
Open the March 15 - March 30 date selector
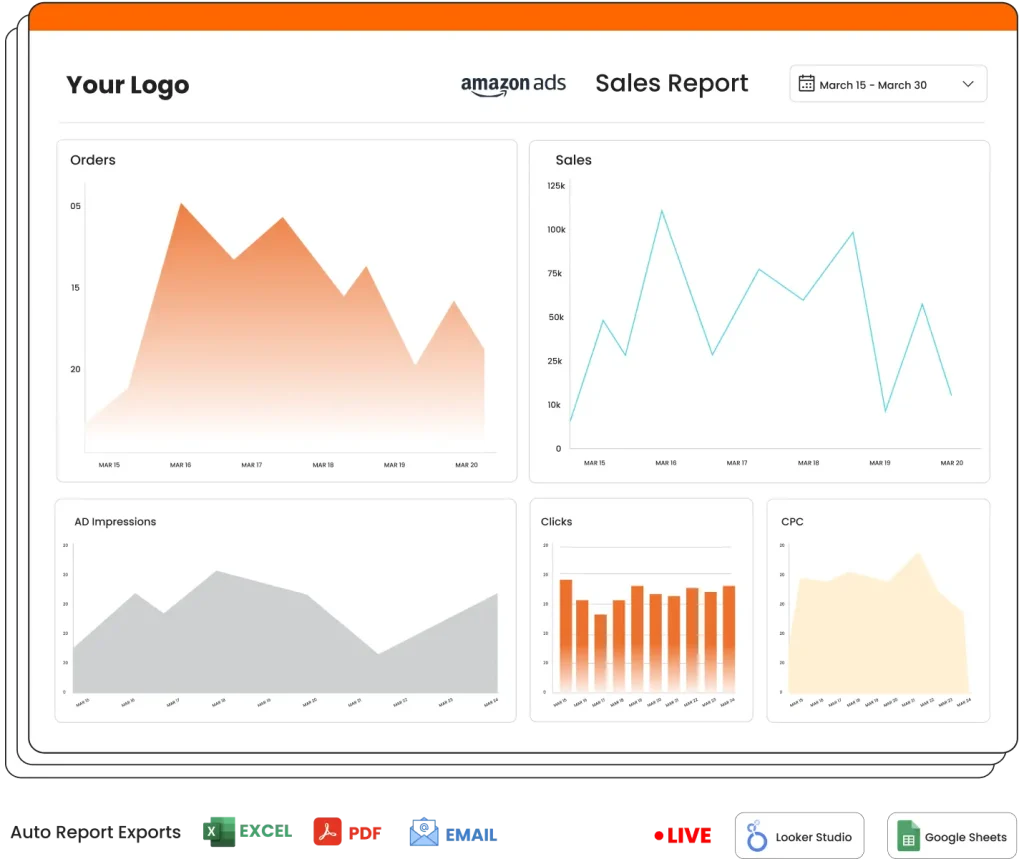click(872, 85)
